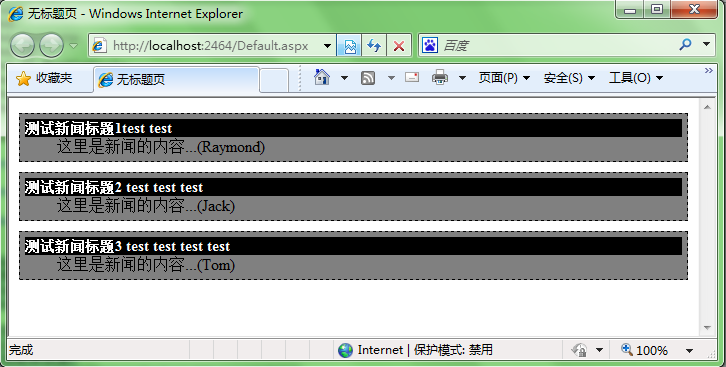726x367 pixels.
Task: Open a new blank tab
Action: pyautogui.click(x=274, y=80)
